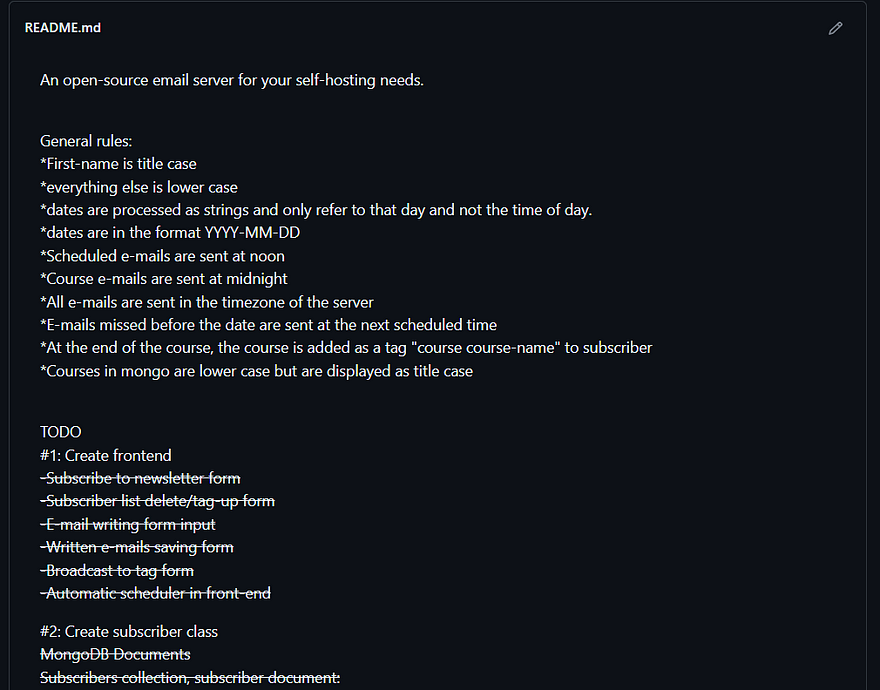Click the pencil edit icon for README

pos(836,28)
